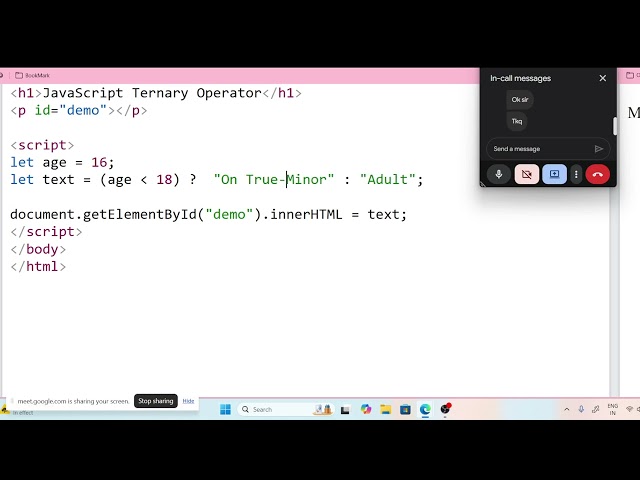Open more options in the call controls

[576, 174]
